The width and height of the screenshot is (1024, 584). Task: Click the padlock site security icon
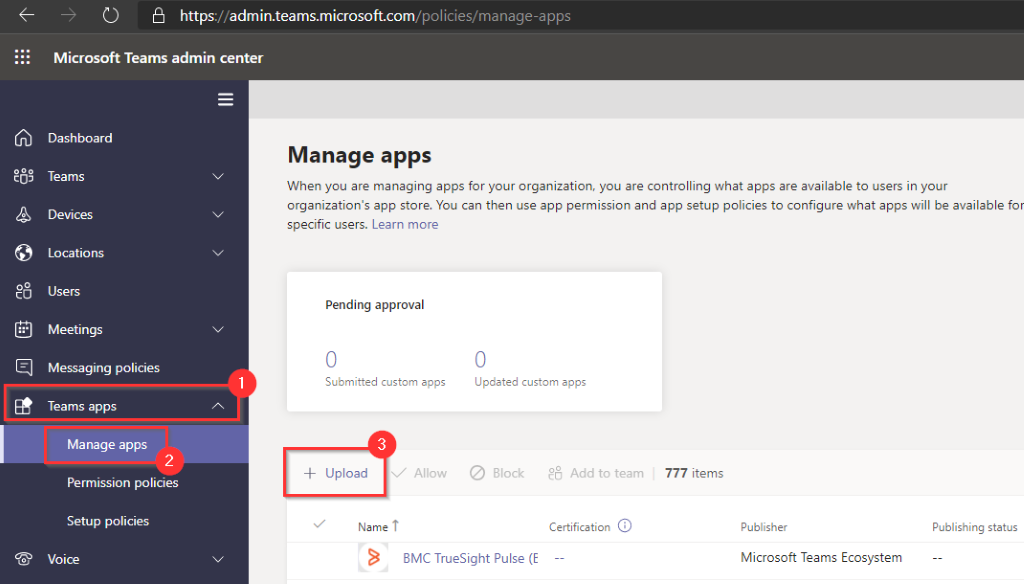(x=158, y=16)
